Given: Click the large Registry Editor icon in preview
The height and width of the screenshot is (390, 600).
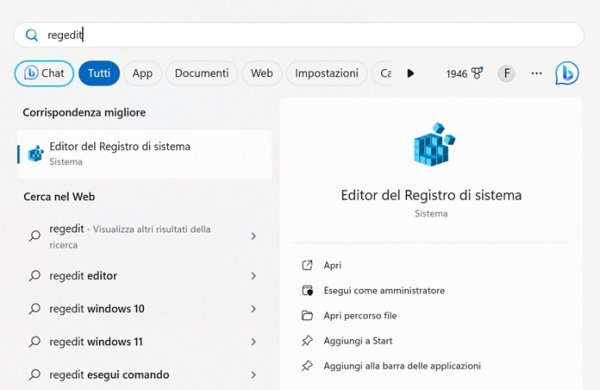Looking at the screenshot, I should click(434, 144).
